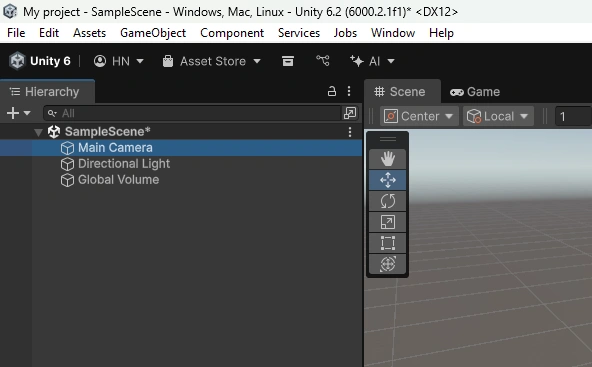The image size is (592, 367).
Task: Open the Package Manager archive icon
Action: (x=288, y=61)
